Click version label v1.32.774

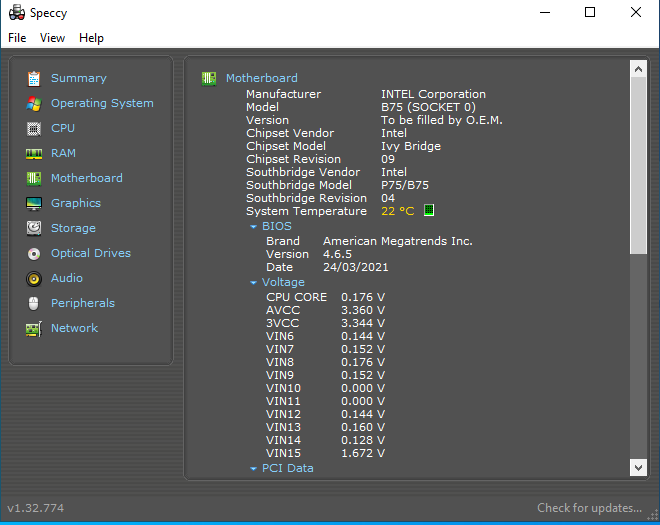36,508
